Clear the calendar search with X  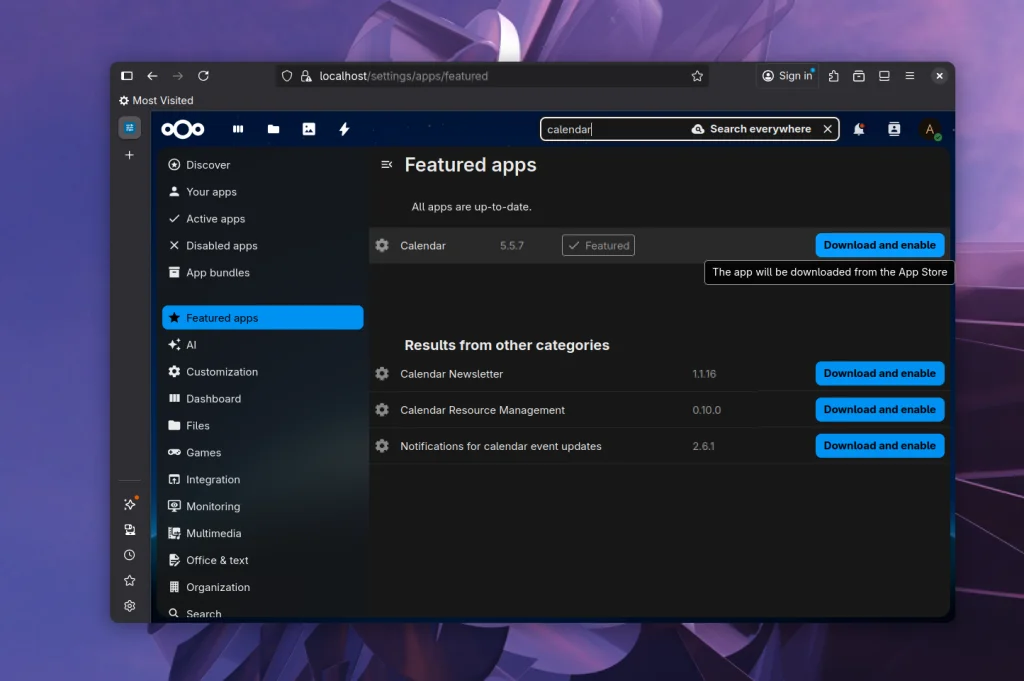coord(827,129)
